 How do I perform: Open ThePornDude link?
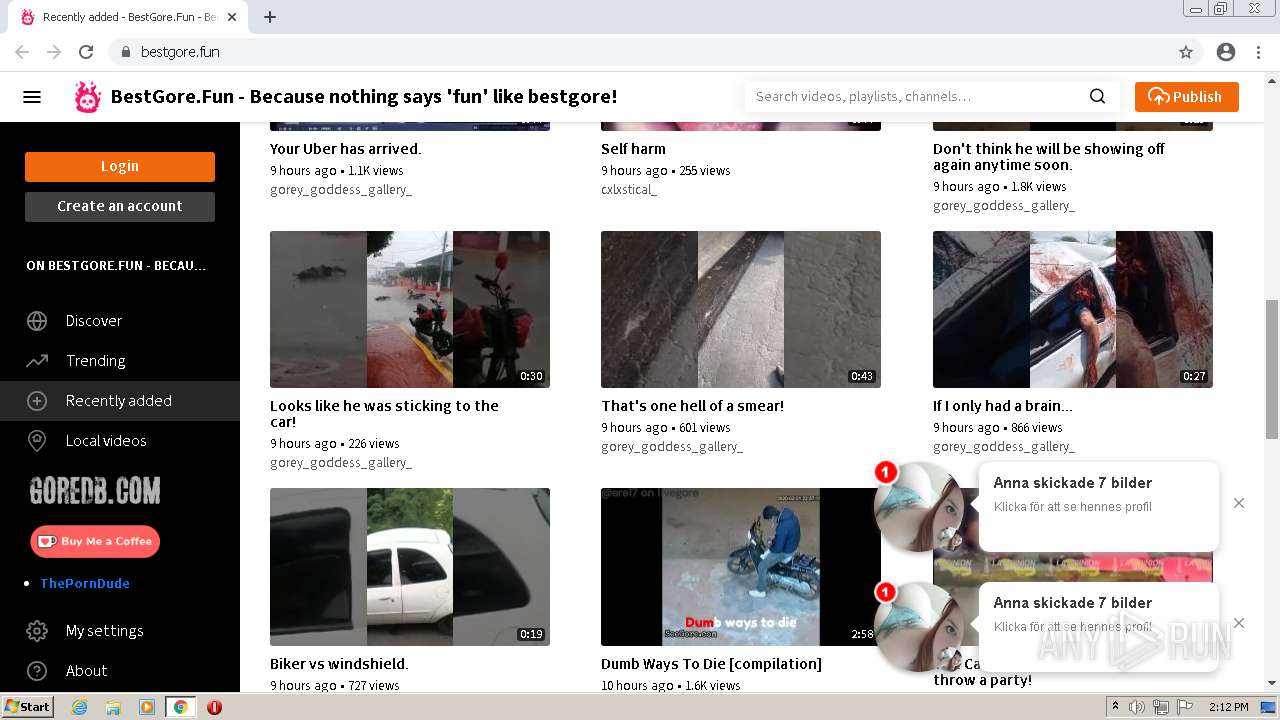(x=85, y=583)
